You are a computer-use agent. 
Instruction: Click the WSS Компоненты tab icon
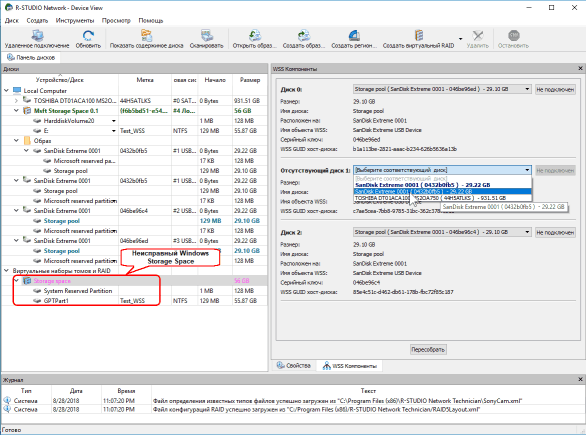tap(327, 365)
